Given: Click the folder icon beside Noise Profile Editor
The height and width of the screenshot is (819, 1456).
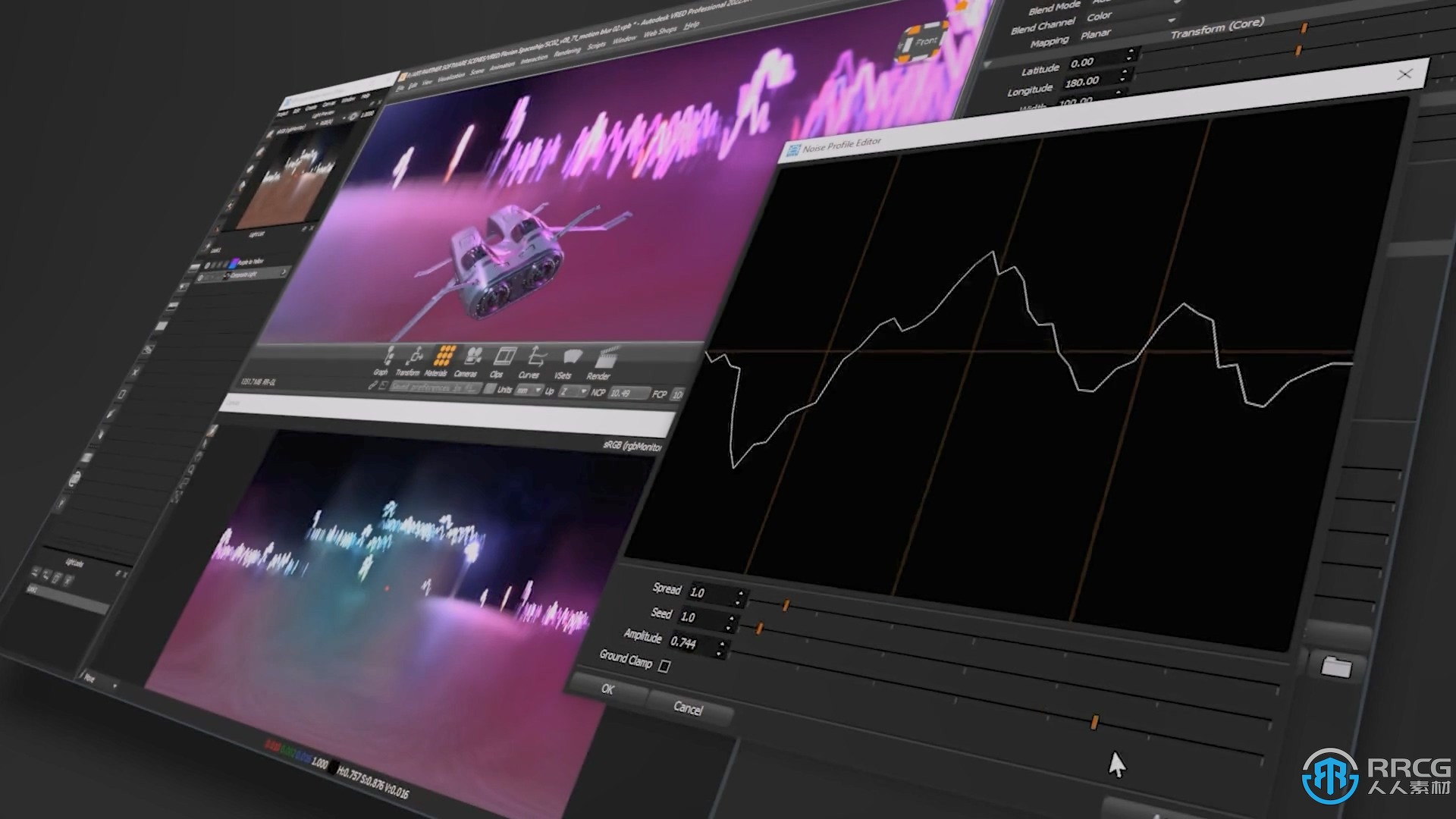Looking at the screenshot, I should 1335,667.
